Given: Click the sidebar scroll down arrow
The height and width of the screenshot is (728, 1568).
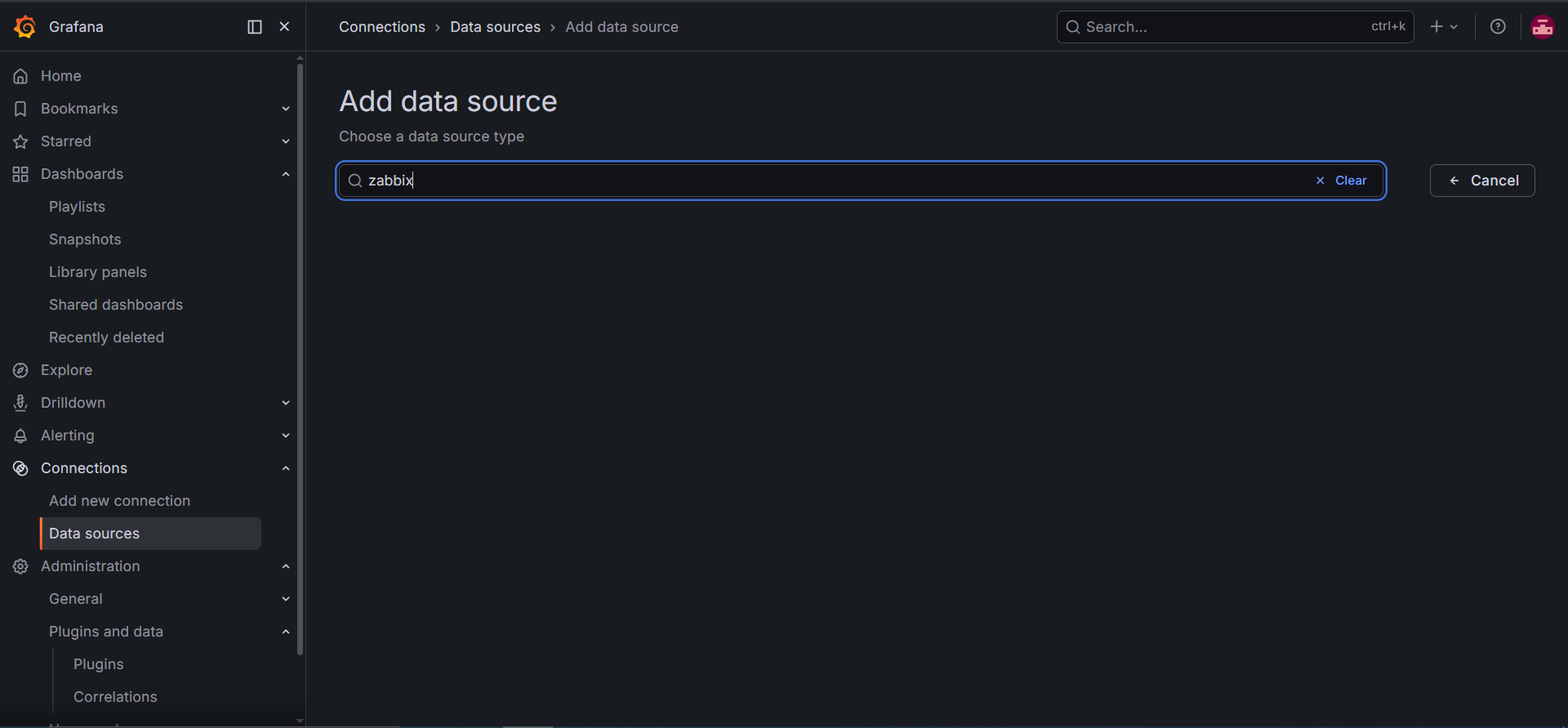Looking at the screenshot, I should pos(300,721).
